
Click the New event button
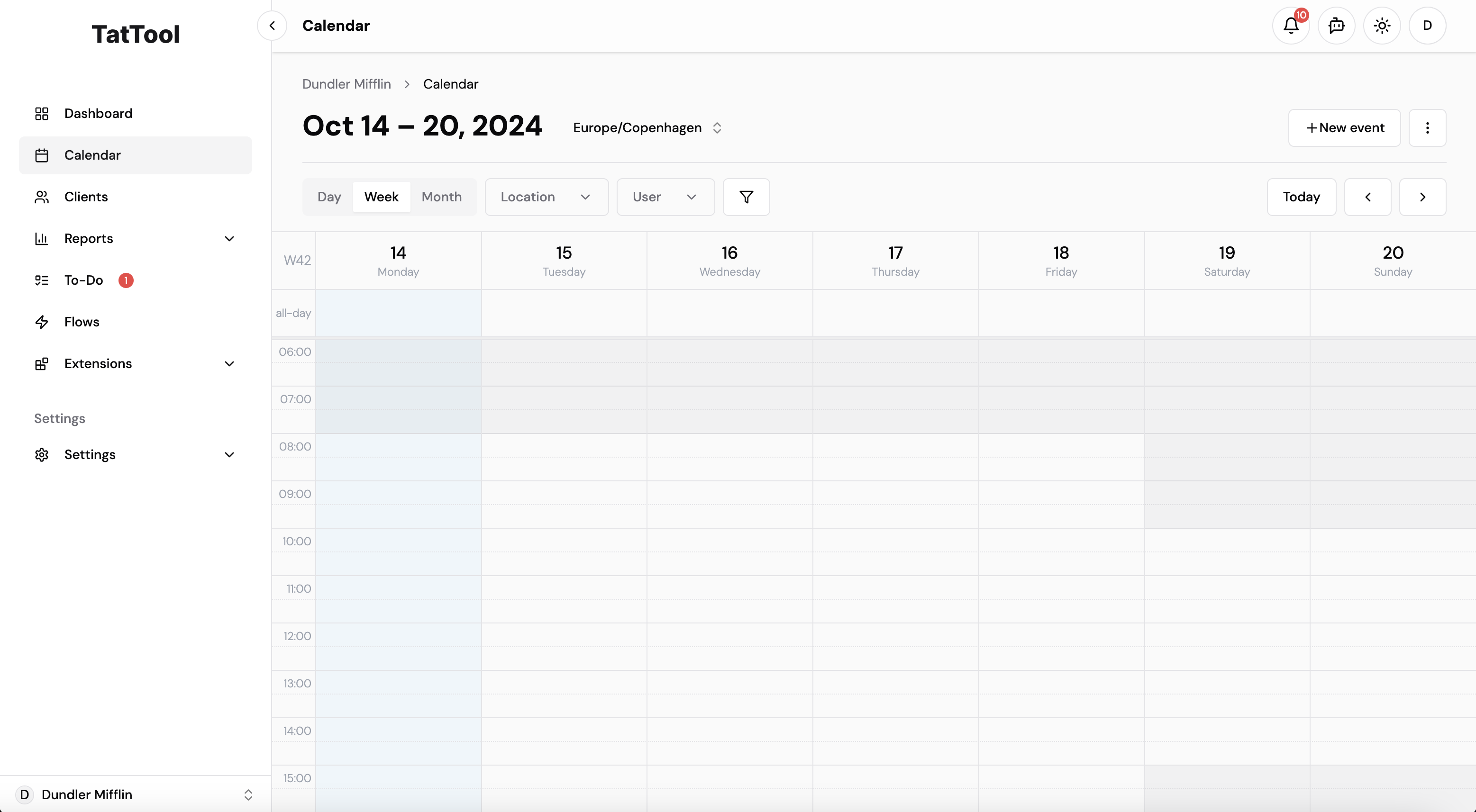pos(1344,128)
